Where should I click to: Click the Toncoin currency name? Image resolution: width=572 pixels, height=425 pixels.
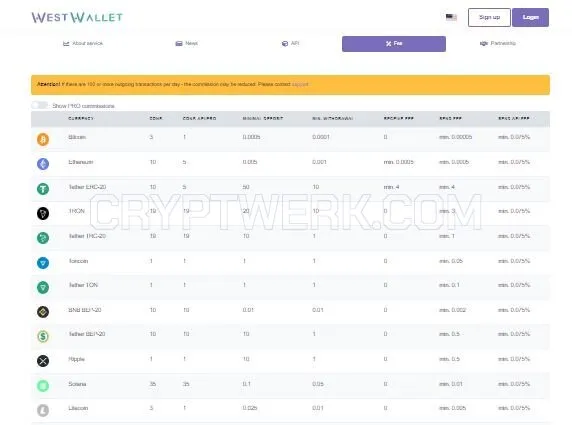point(78,261)
